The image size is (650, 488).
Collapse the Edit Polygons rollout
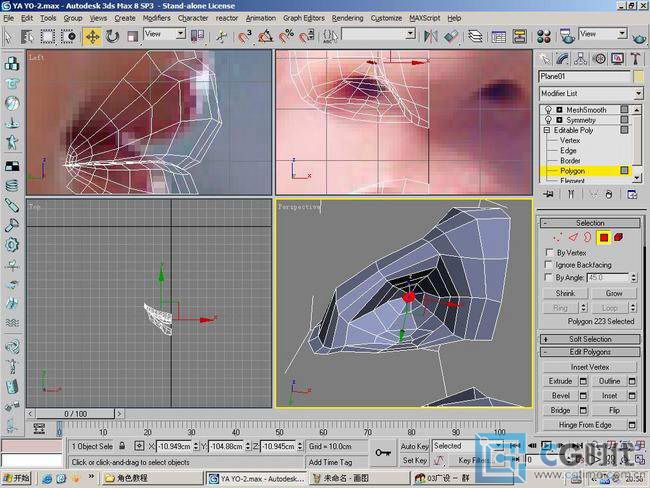[590, 352]
